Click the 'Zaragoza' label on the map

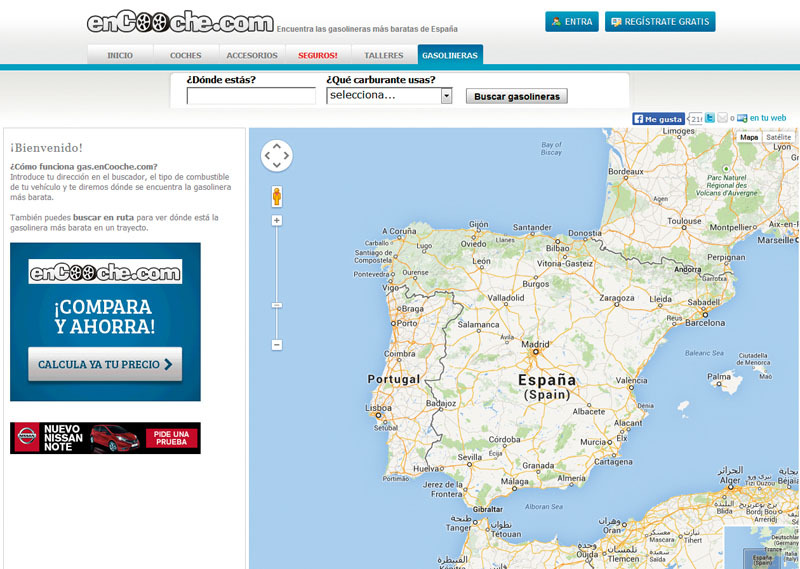617,298
